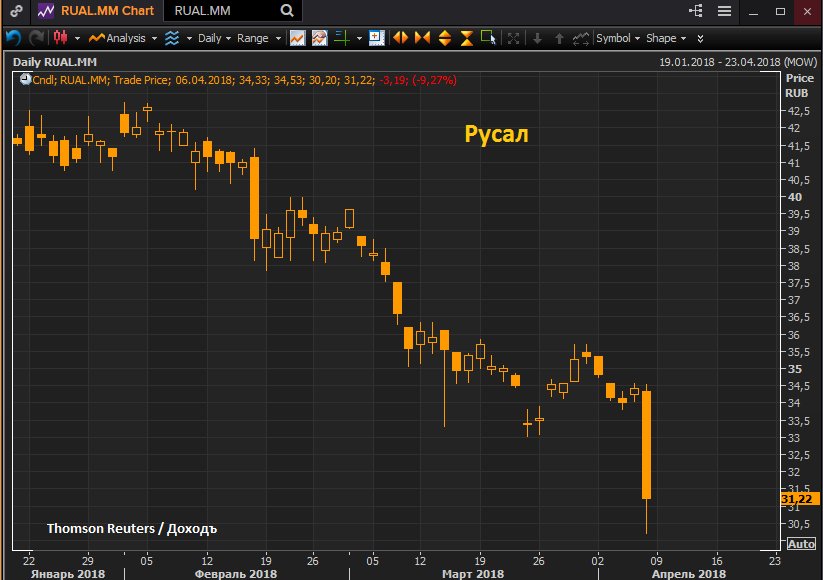The height and width of the screenshot is (580, 823).
Task: Select the zoom rectangle tool
Action: (x=488, y=38)
